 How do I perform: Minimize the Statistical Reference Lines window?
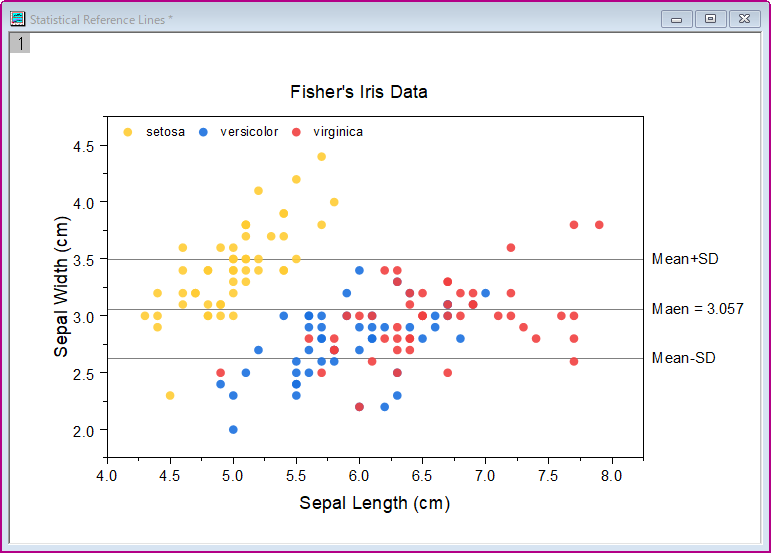point(677,19)
